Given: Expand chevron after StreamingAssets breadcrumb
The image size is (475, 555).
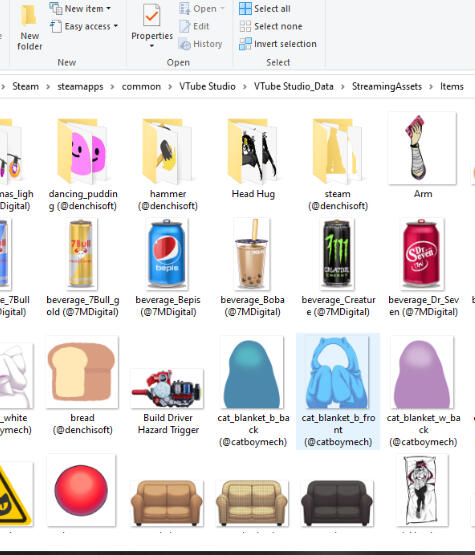Looking at the screenshot, I should (431, 87).
